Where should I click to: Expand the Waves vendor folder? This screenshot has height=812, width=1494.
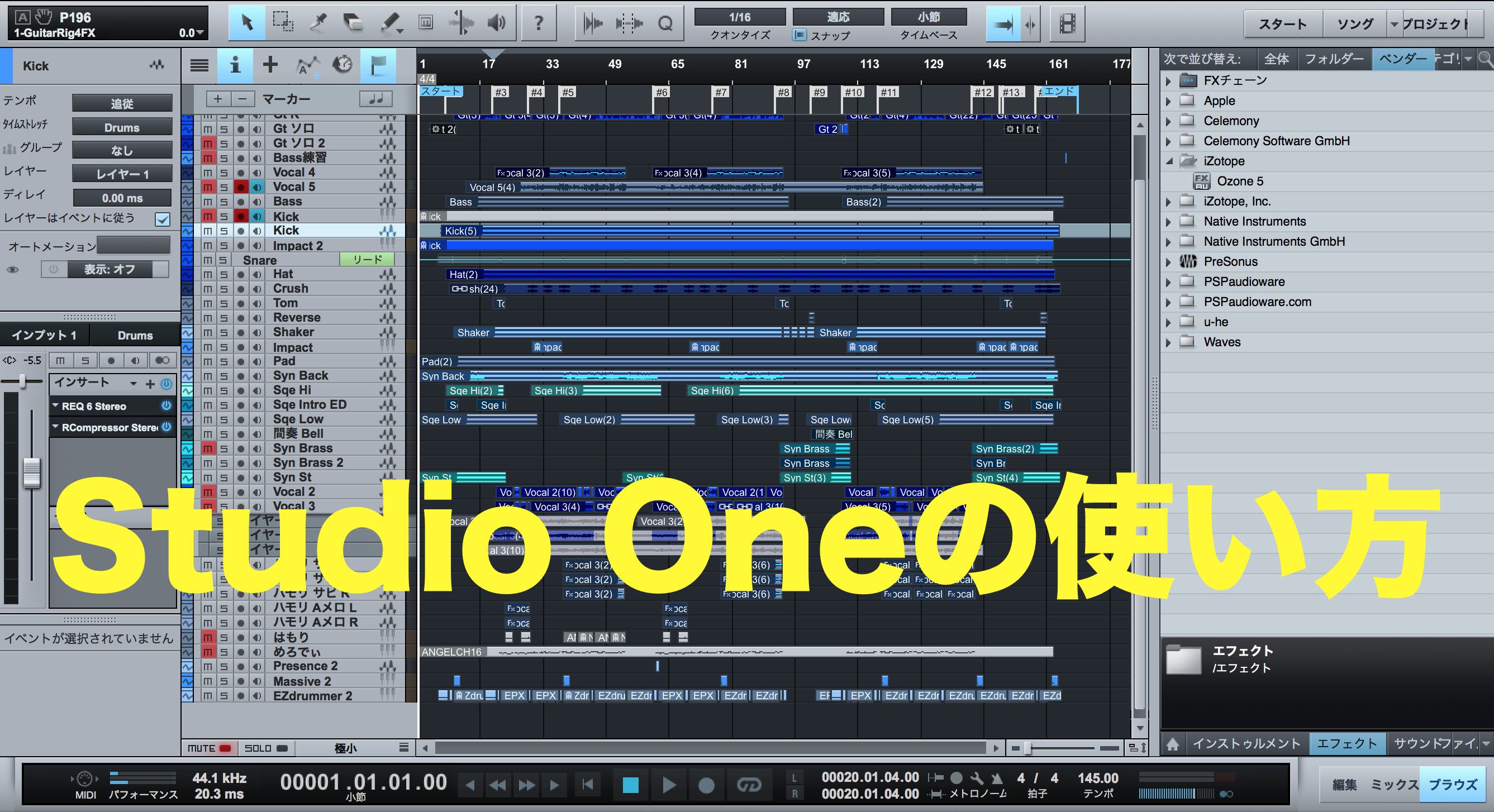1169,342
